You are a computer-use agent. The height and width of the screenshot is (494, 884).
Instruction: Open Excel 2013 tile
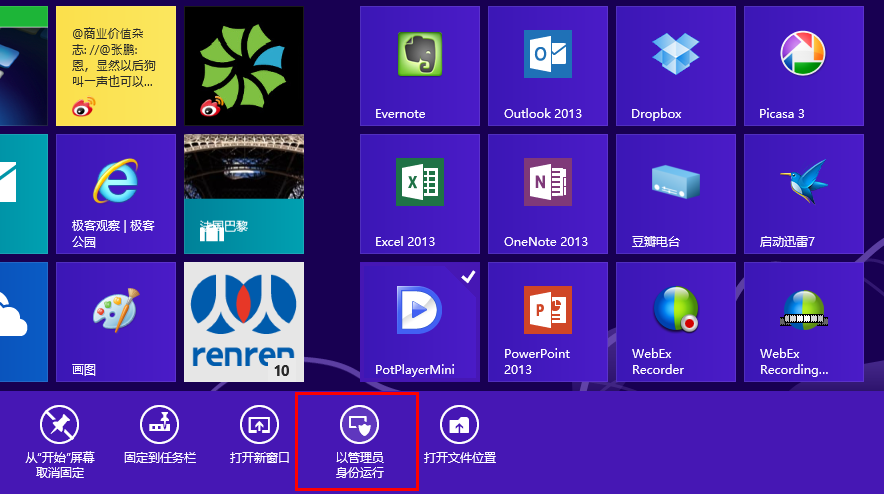click(420, 194)
